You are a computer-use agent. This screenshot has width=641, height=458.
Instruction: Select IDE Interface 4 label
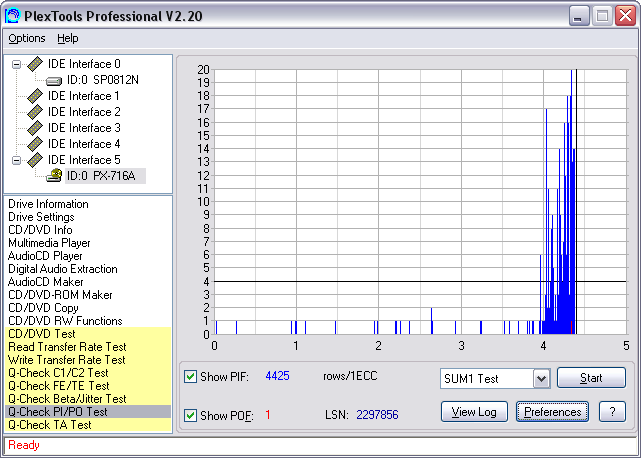click(x=84, y=144)
